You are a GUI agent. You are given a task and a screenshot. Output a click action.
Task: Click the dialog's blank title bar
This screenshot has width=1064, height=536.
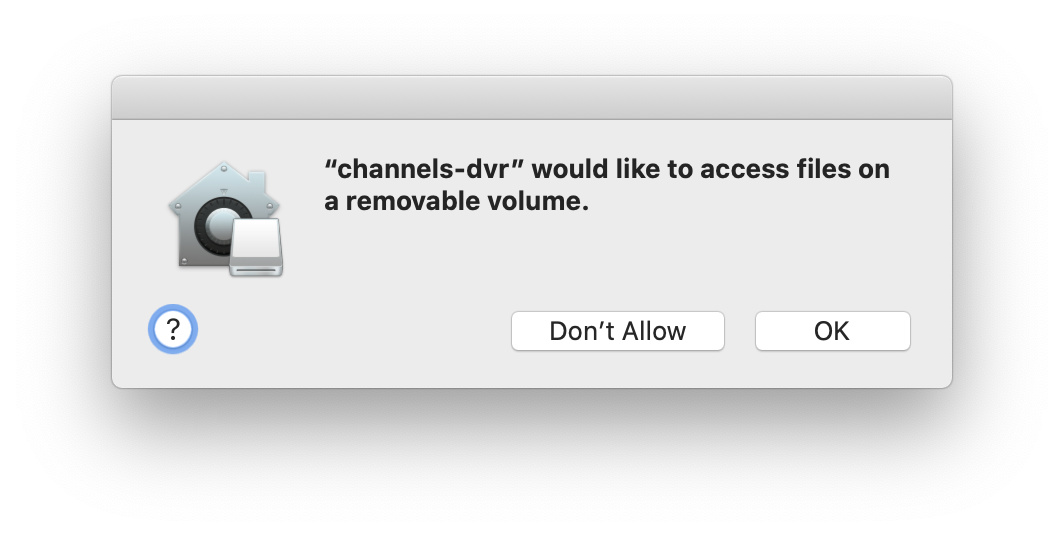[x=531, y=98]
